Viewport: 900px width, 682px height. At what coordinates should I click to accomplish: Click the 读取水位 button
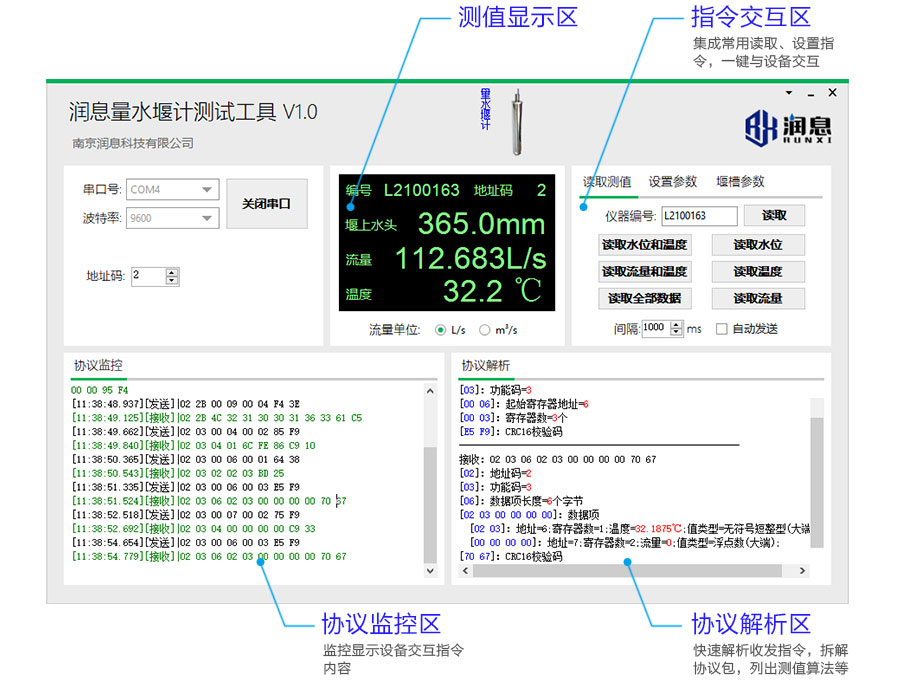pos(758,245)
